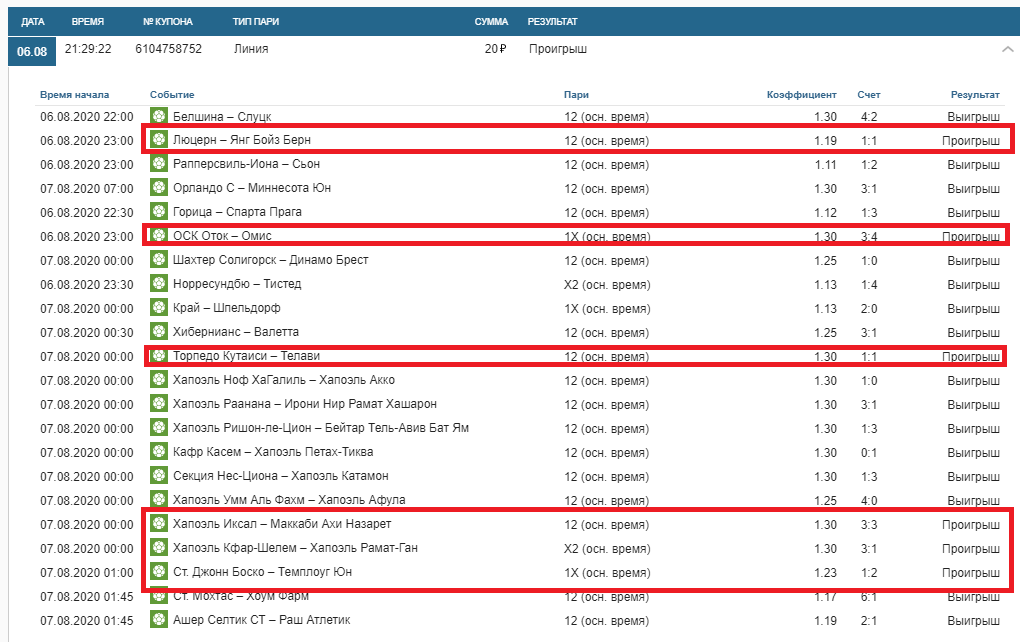Screen dimensions: 1020x642
Task: Click Проигрыш result in Хапоэль Иксал row
Action: [971, 525]
